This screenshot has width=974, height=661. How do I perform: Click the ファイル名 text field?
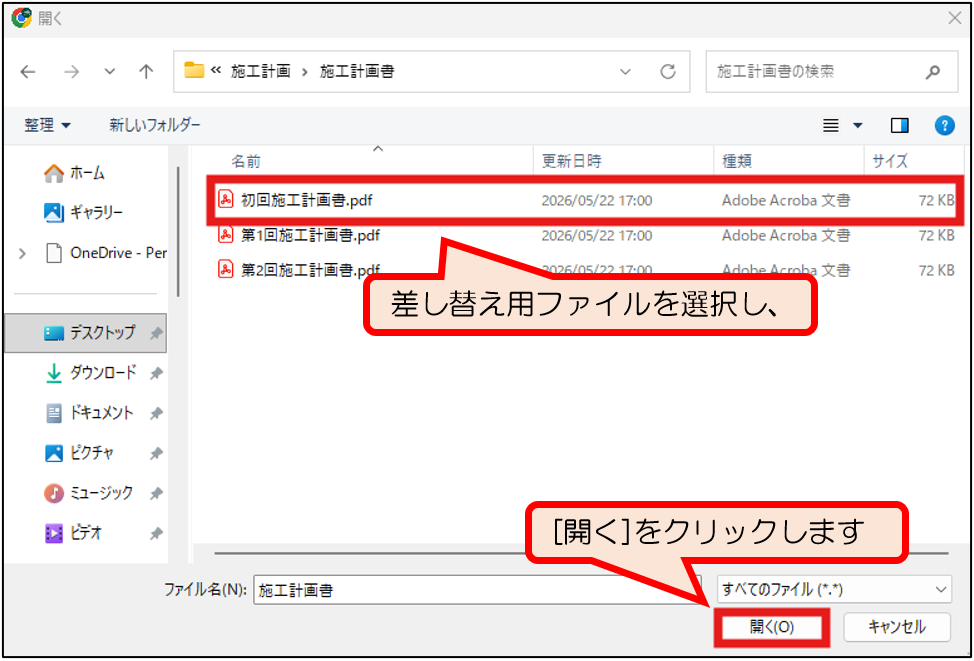click(477, 590)
